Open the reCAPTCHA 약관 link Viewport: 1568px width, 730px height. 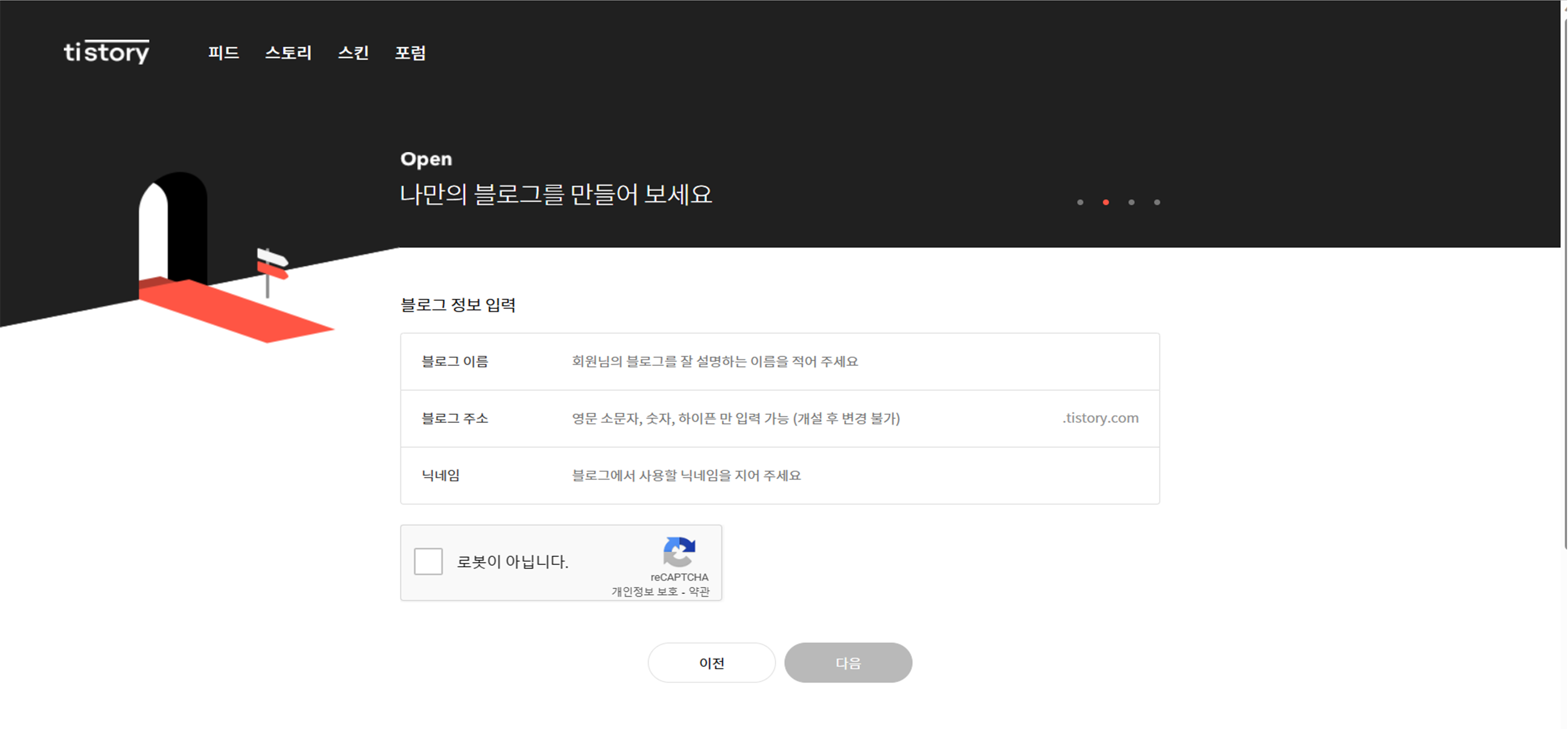pyautogui.click(x=699, y=591)
